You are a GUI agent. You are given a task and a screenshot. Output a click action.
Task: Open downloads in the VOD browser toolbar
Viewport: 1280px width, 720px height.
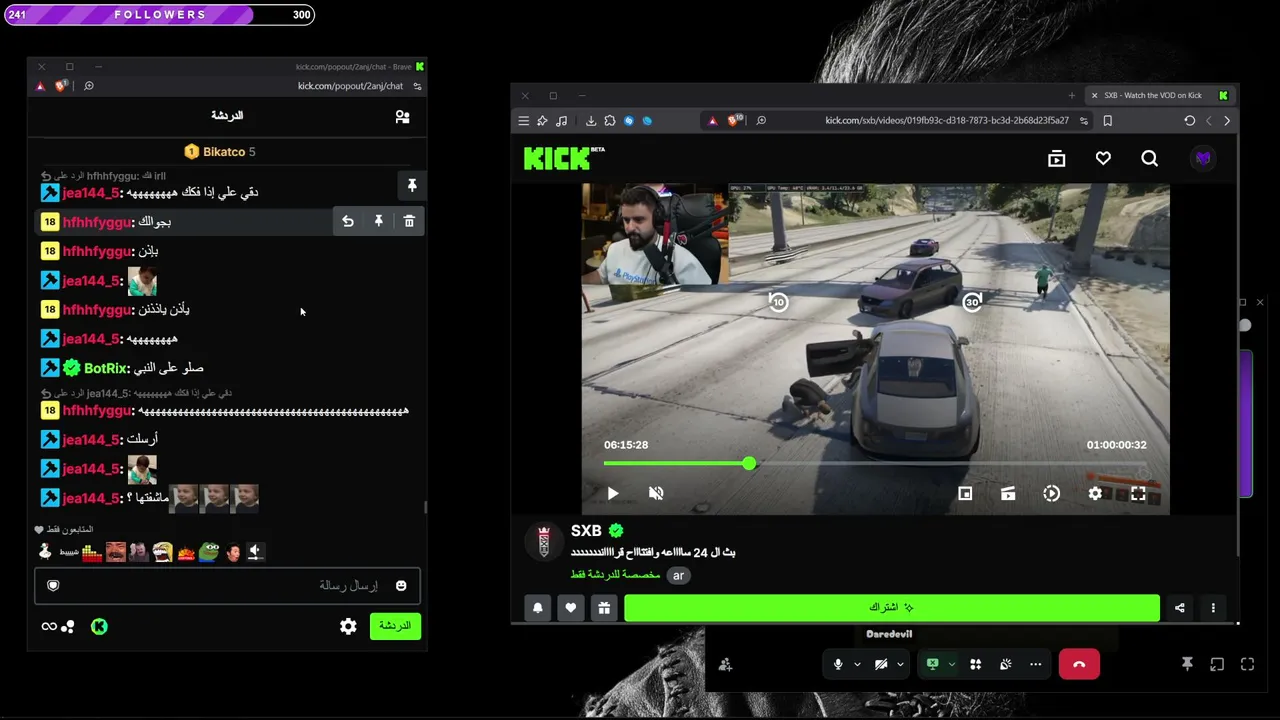pos(591,121)
